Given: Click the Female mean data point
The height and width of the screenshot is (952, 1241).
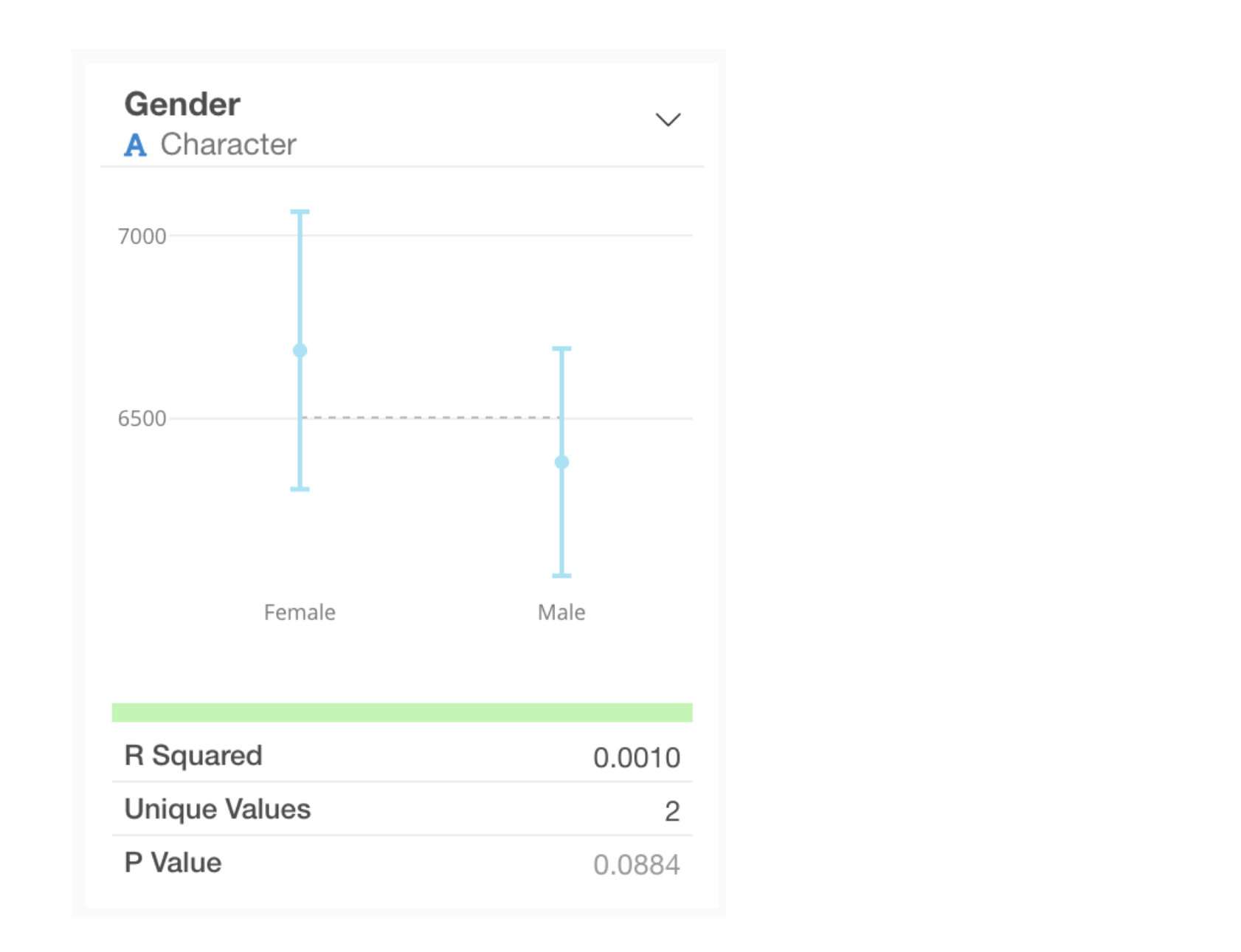Looking at the screenshot, I should [x=300, y=351].
